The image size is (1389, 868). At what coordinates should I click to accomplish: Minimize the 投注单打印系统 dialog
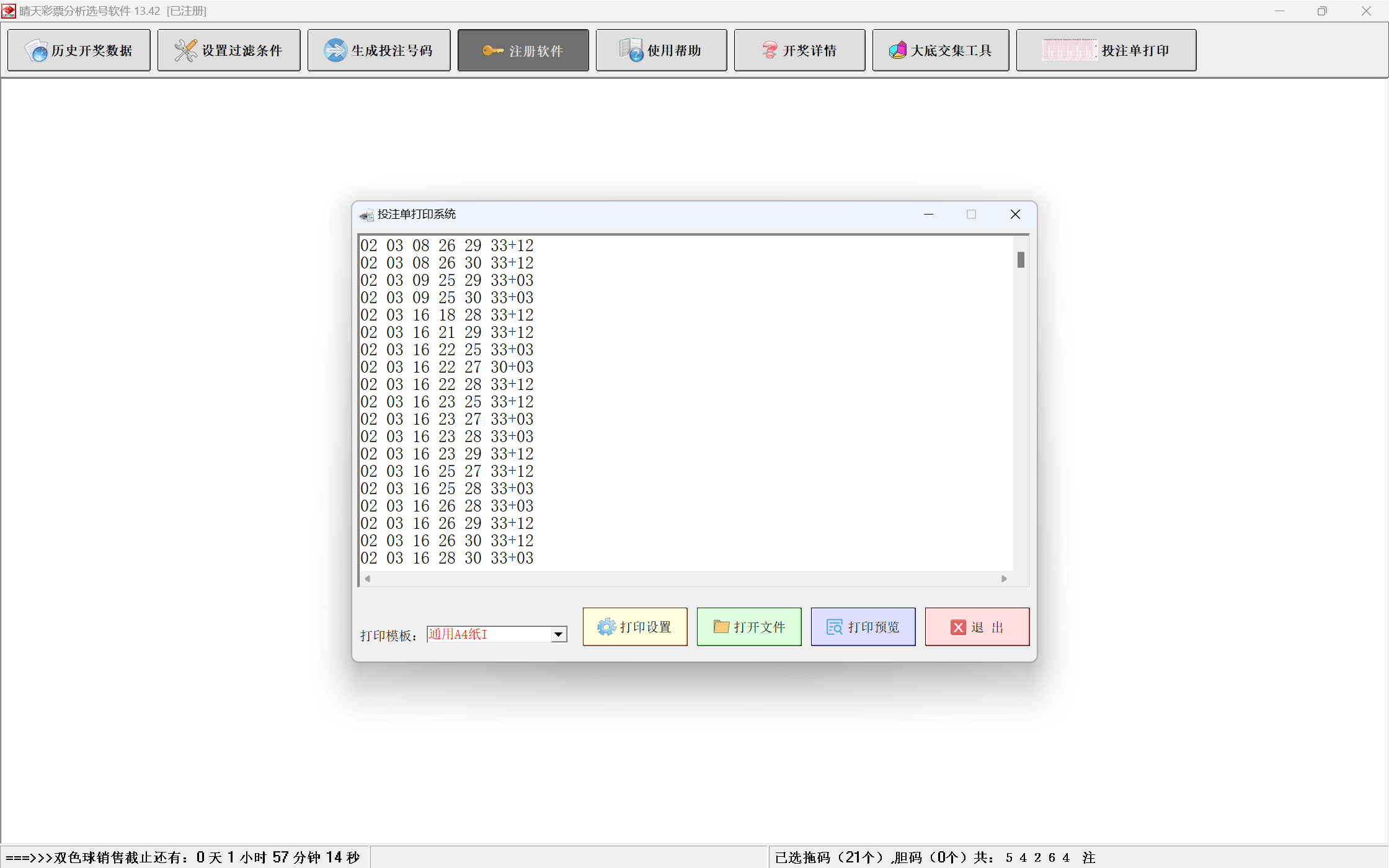(x=928, y=214)
